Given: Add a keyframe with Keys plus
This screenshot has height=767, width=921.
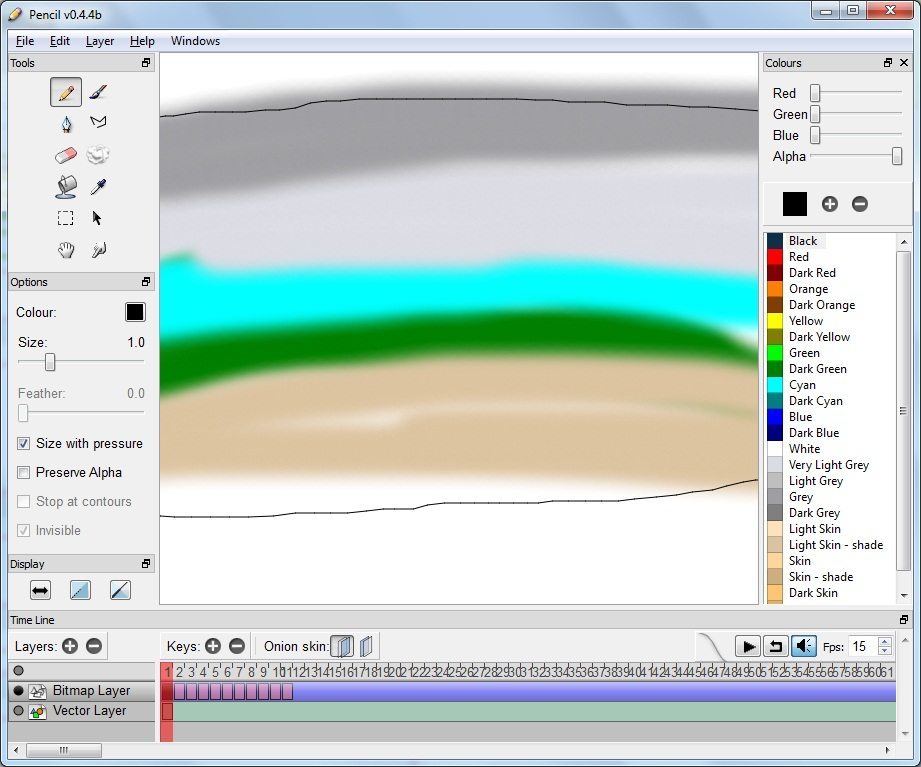Looking at the screenshot, I should (x=213, y=646).
